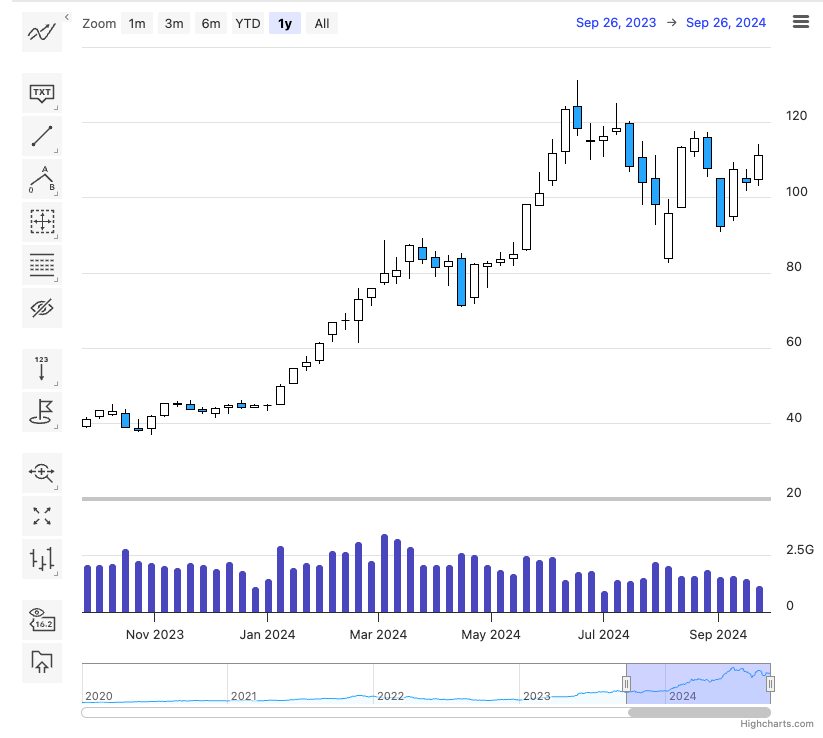Set zoom range to 1m

coord(137,24)
